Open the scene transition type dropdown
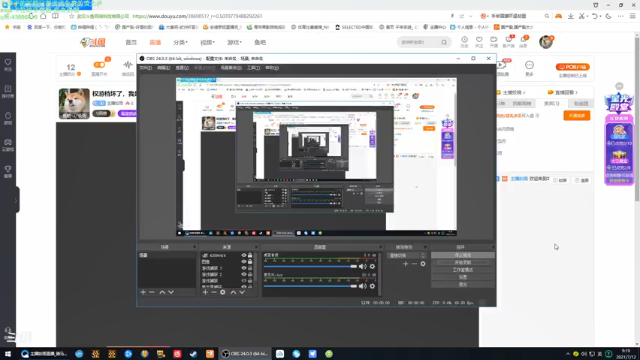Viewport: 640px width, 360px height. click(407, 256)
